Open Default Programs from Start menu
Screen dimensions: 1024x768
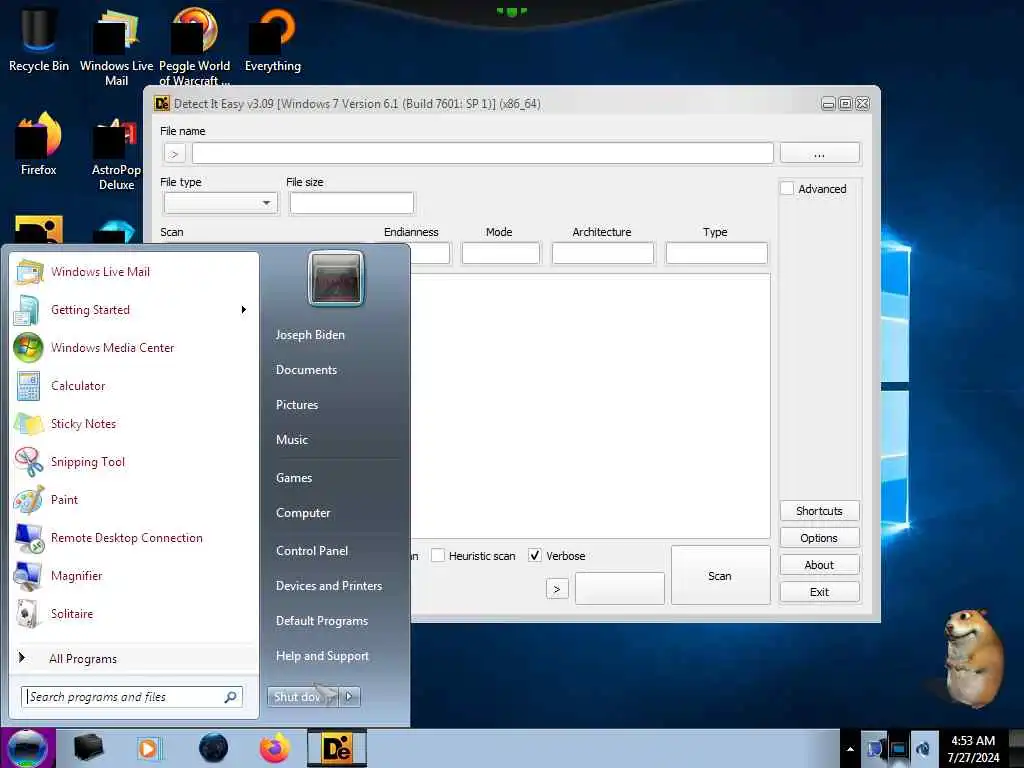click(x=322, y=621)
